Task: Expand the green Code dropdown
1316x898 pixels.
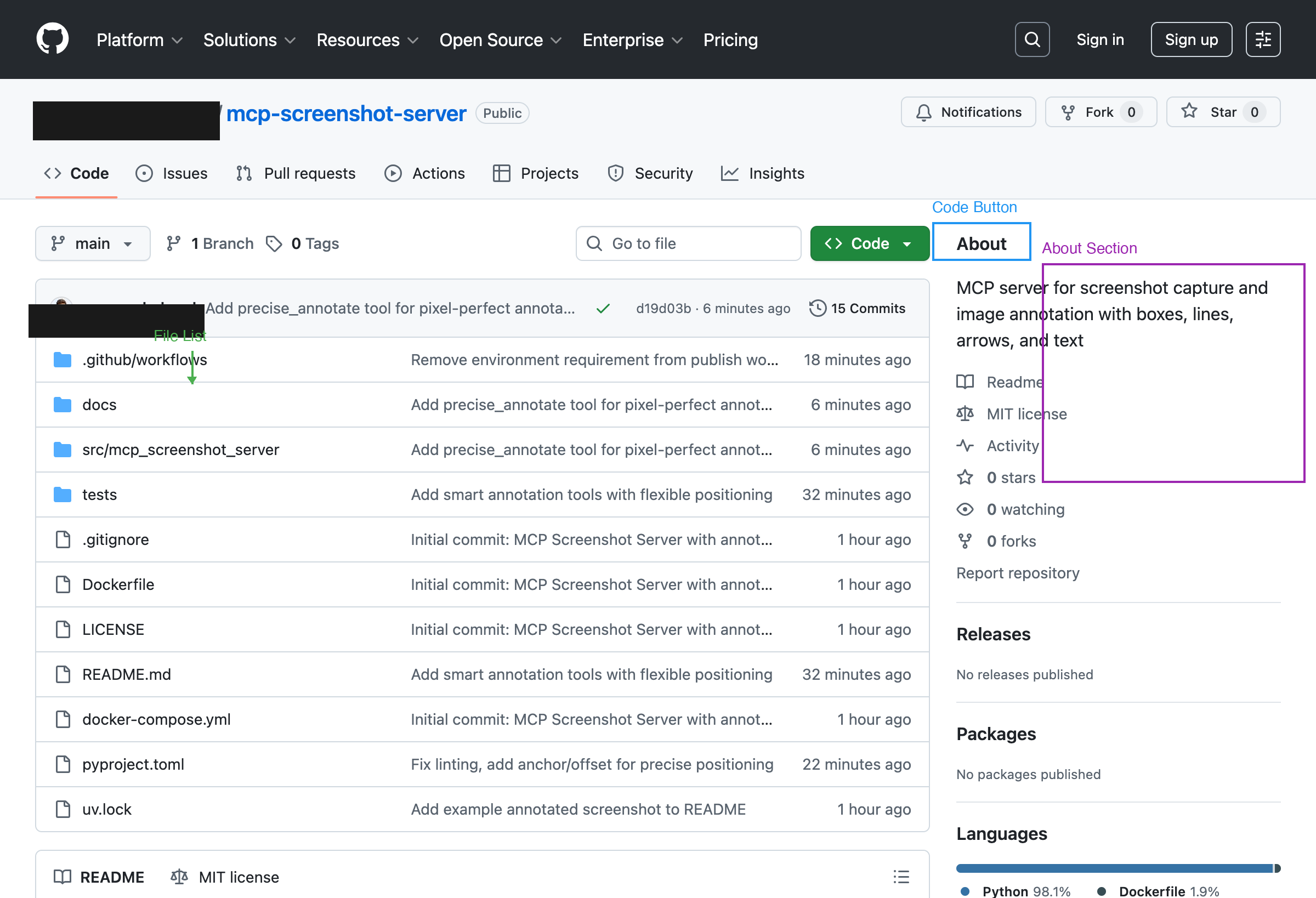Action: click(869, 243)
